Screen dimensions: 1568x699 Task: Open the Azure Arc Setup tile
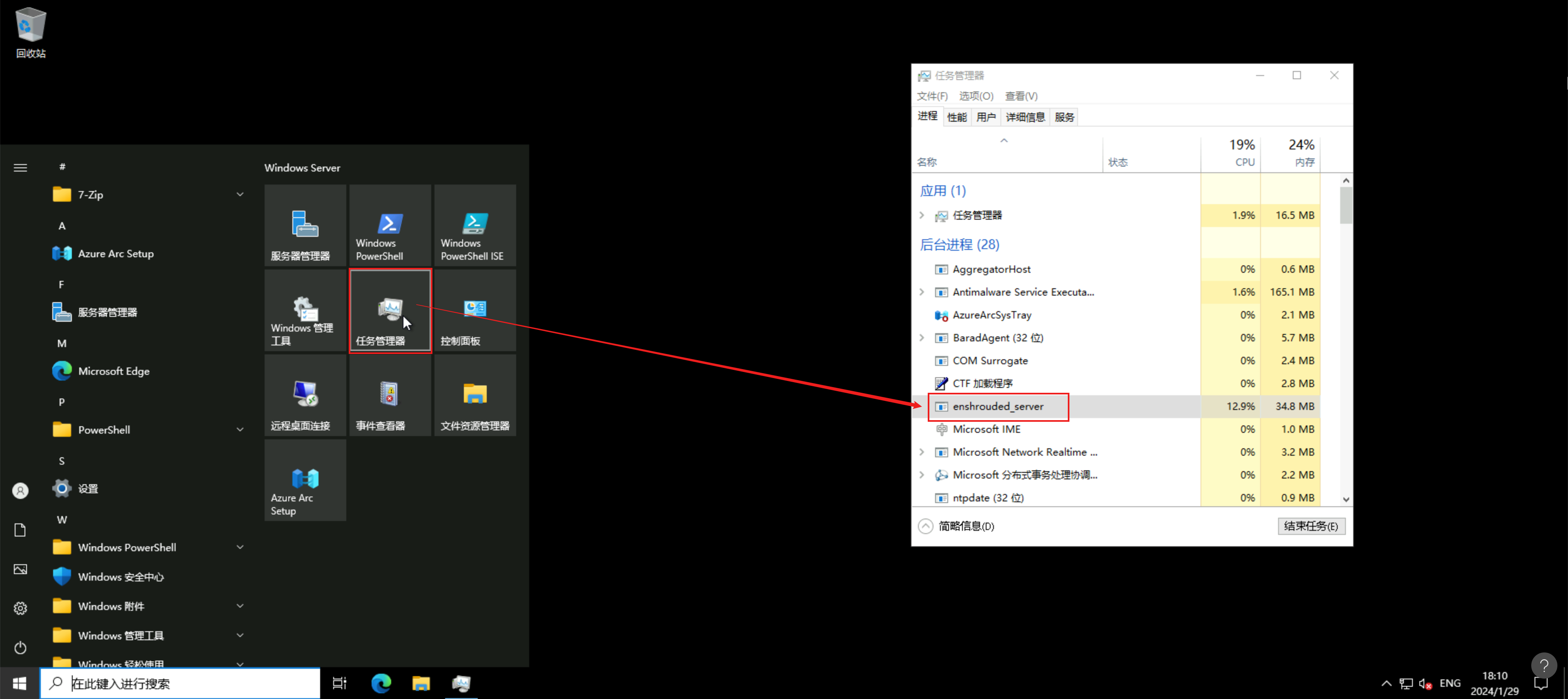click(305, 481)
